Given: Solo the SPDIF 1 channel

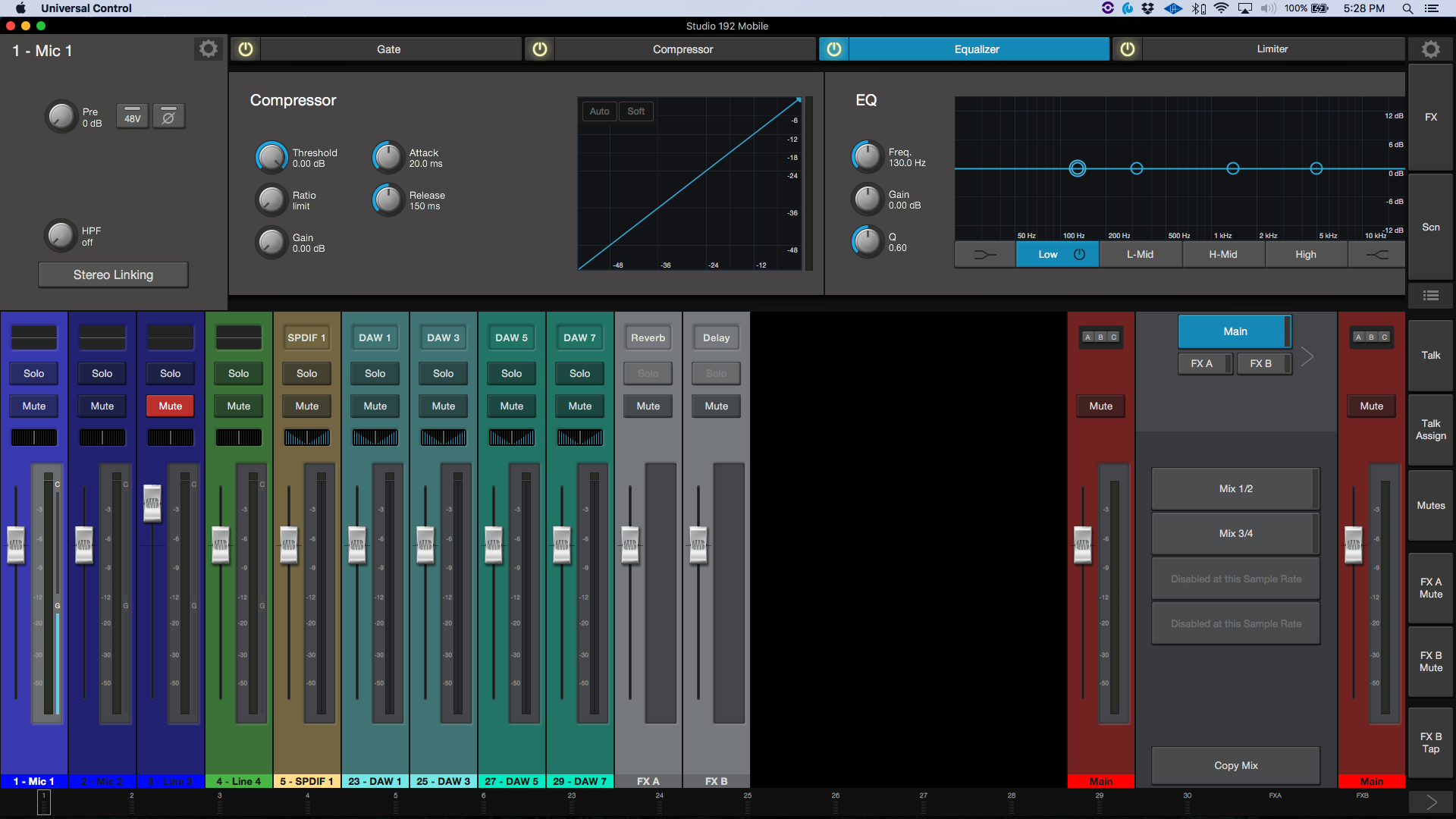Looking at the screenshot, I should coord(307,374).
